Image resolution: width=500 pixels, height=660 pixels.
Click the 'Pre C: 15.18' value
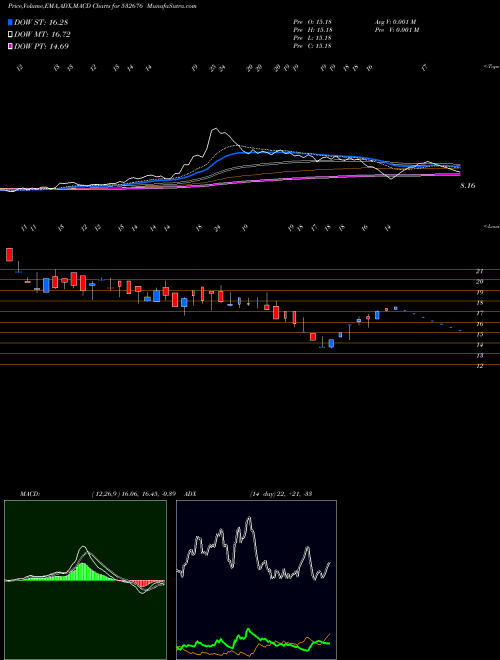(313, 46)
